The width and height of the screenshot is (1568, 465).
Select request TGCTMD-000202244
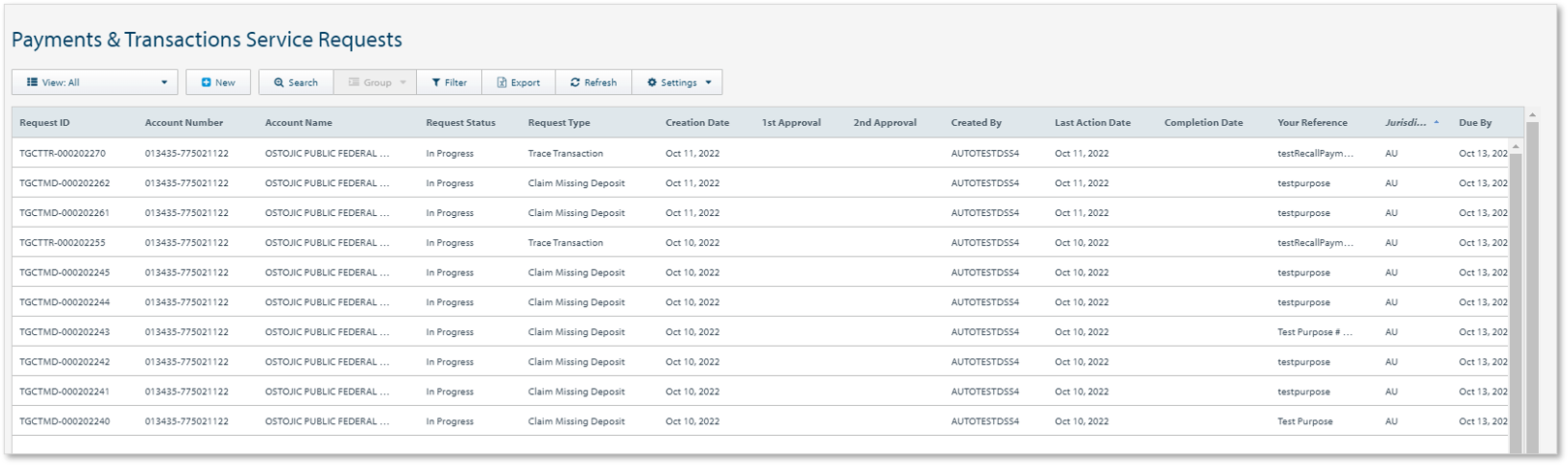click(x=64, y=302)
